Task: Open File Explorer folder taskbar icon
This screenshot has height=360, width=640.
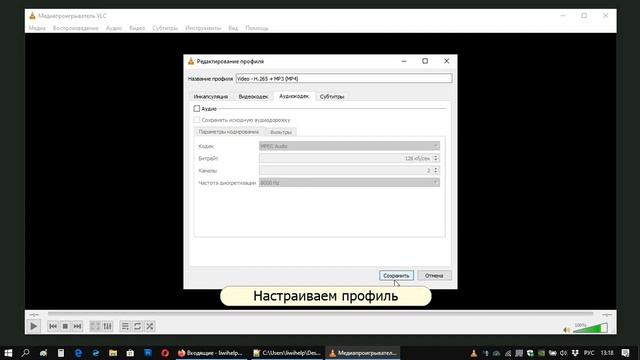Action: point(113,353)
